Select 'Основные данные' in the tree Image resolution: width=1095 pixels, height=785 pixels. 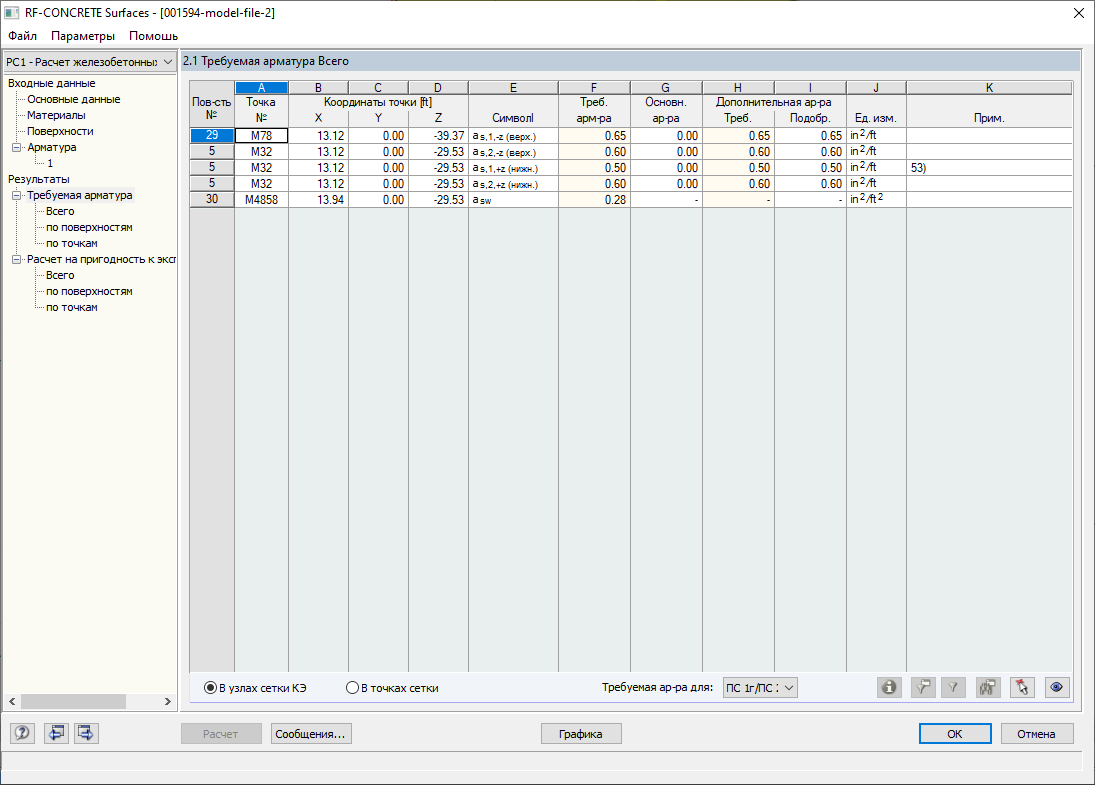pyautogui.click(x=73, y=99)
